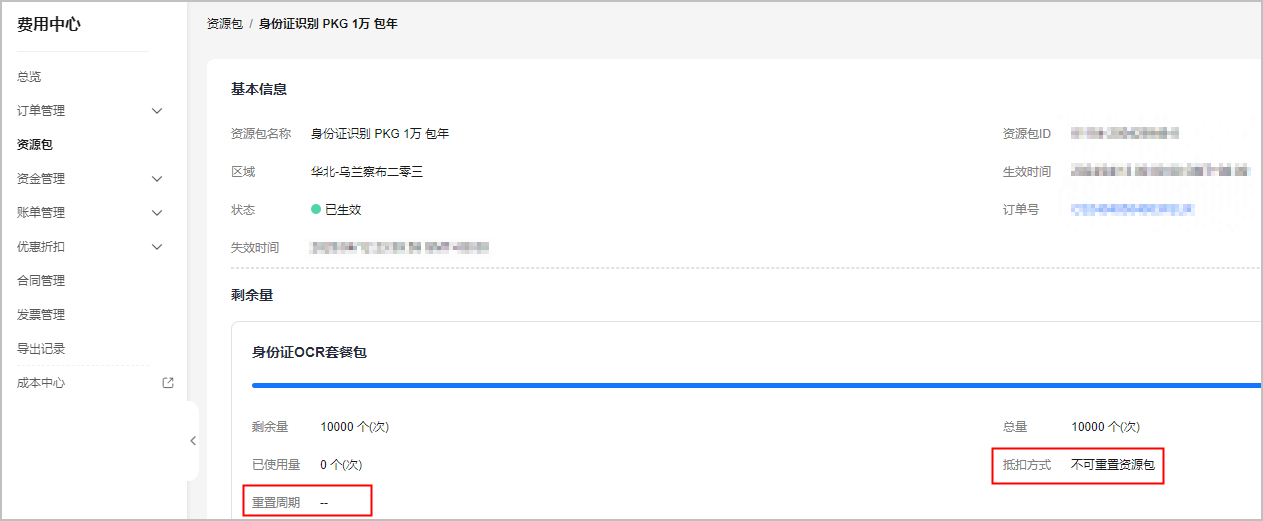
Task: Expand the 订单管理 submenu chevron
Action: click(x=157, y=111)
